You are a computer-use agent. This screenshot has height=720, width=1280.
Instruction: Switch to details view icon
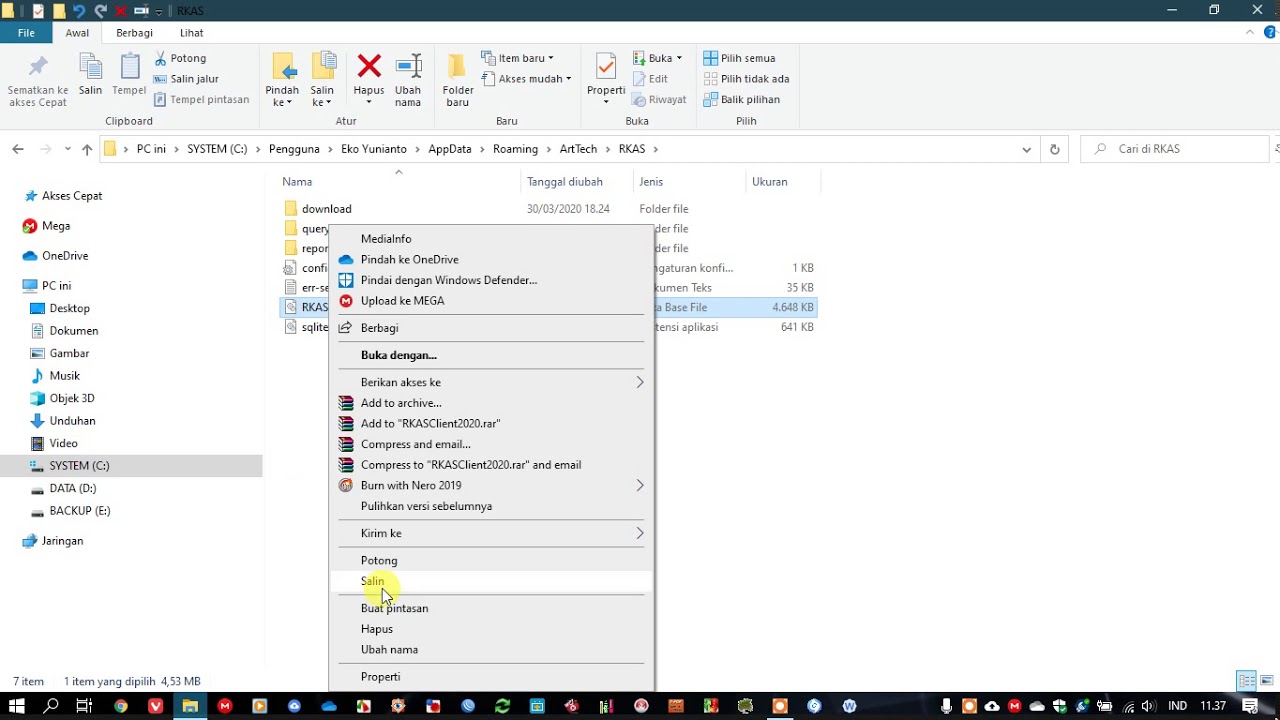(x=1246, y=682)
